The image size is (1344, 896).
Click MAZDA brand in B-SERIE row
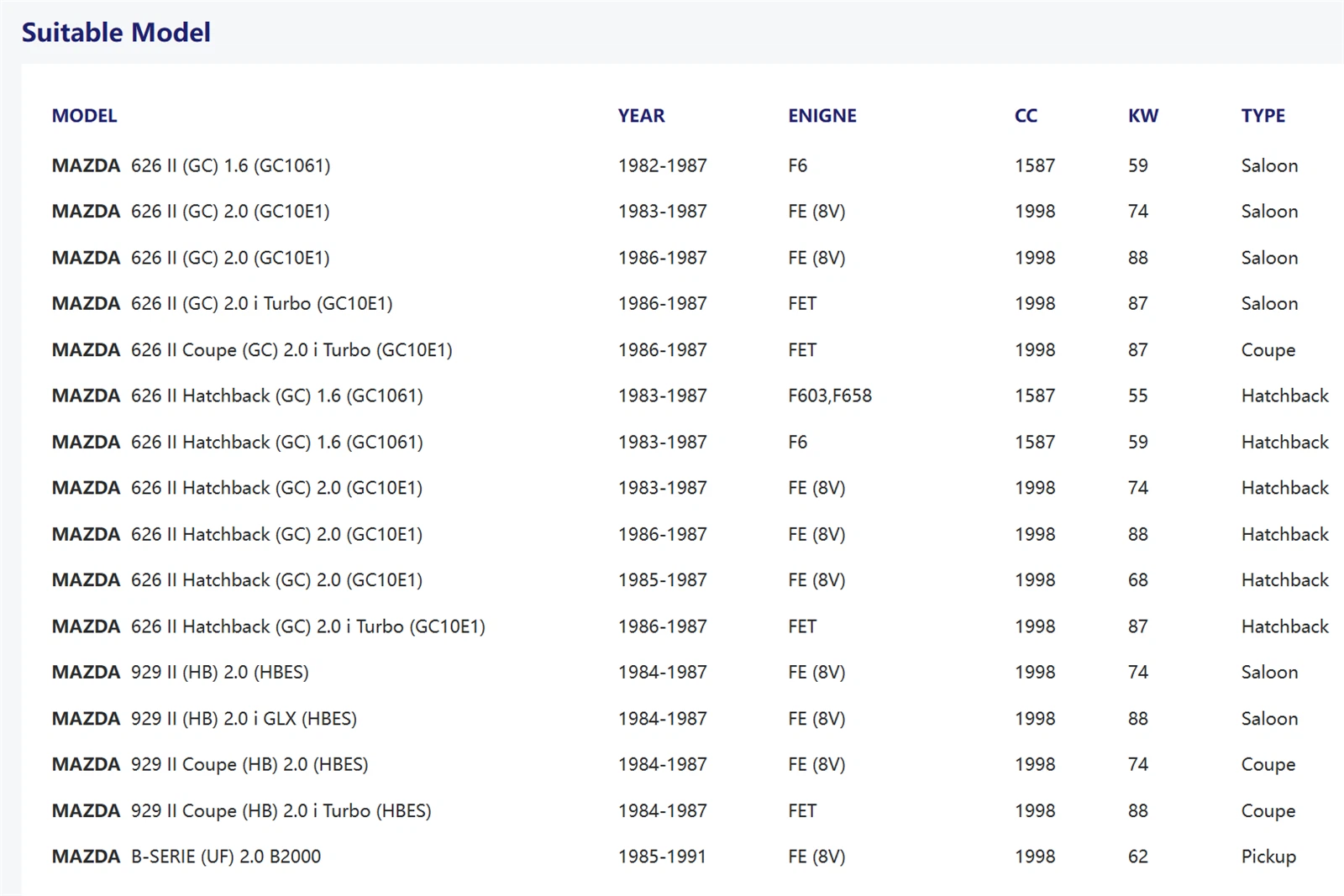click(86, 857)
